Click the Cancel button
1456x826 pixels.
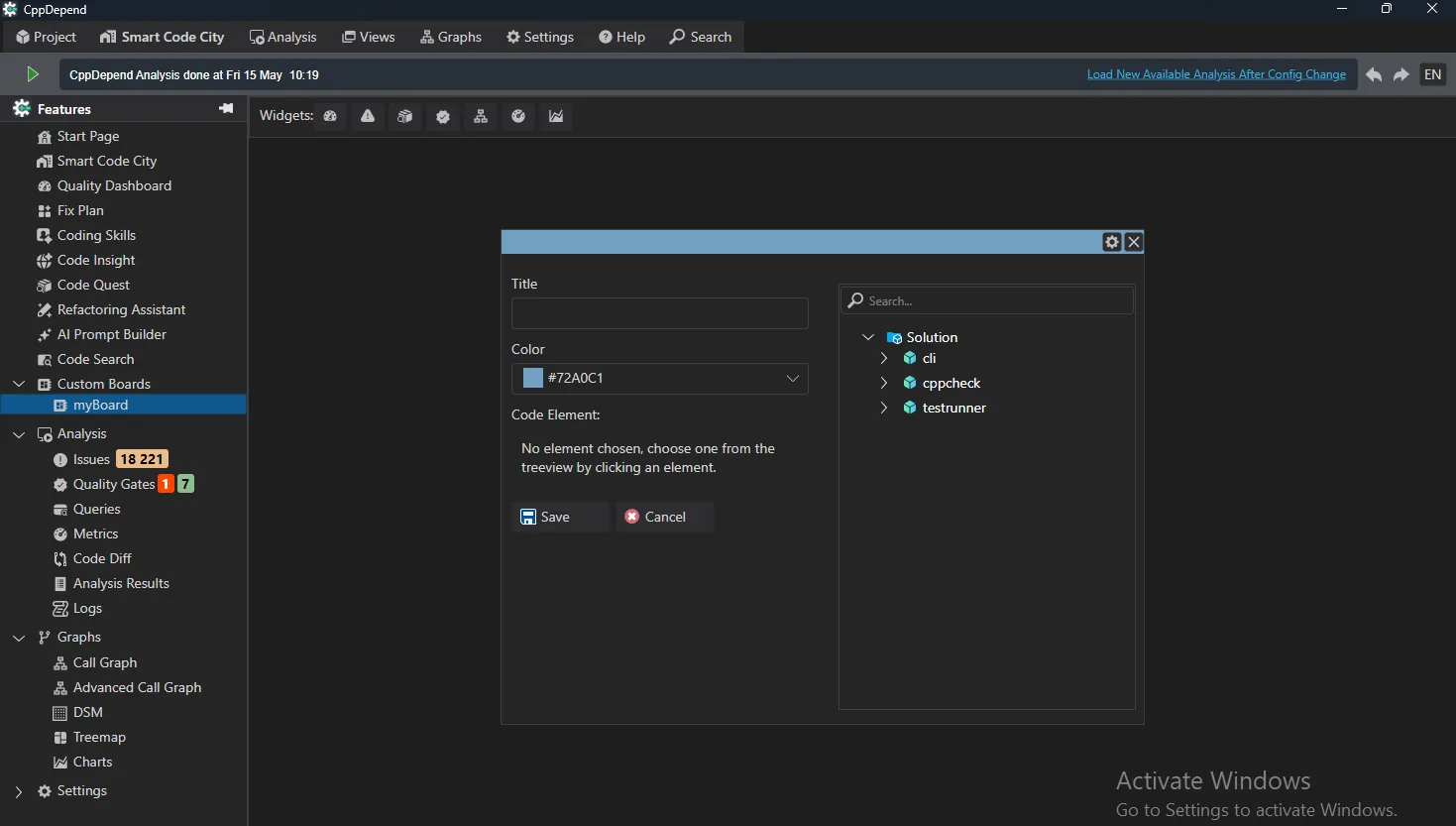click(665, 517)
